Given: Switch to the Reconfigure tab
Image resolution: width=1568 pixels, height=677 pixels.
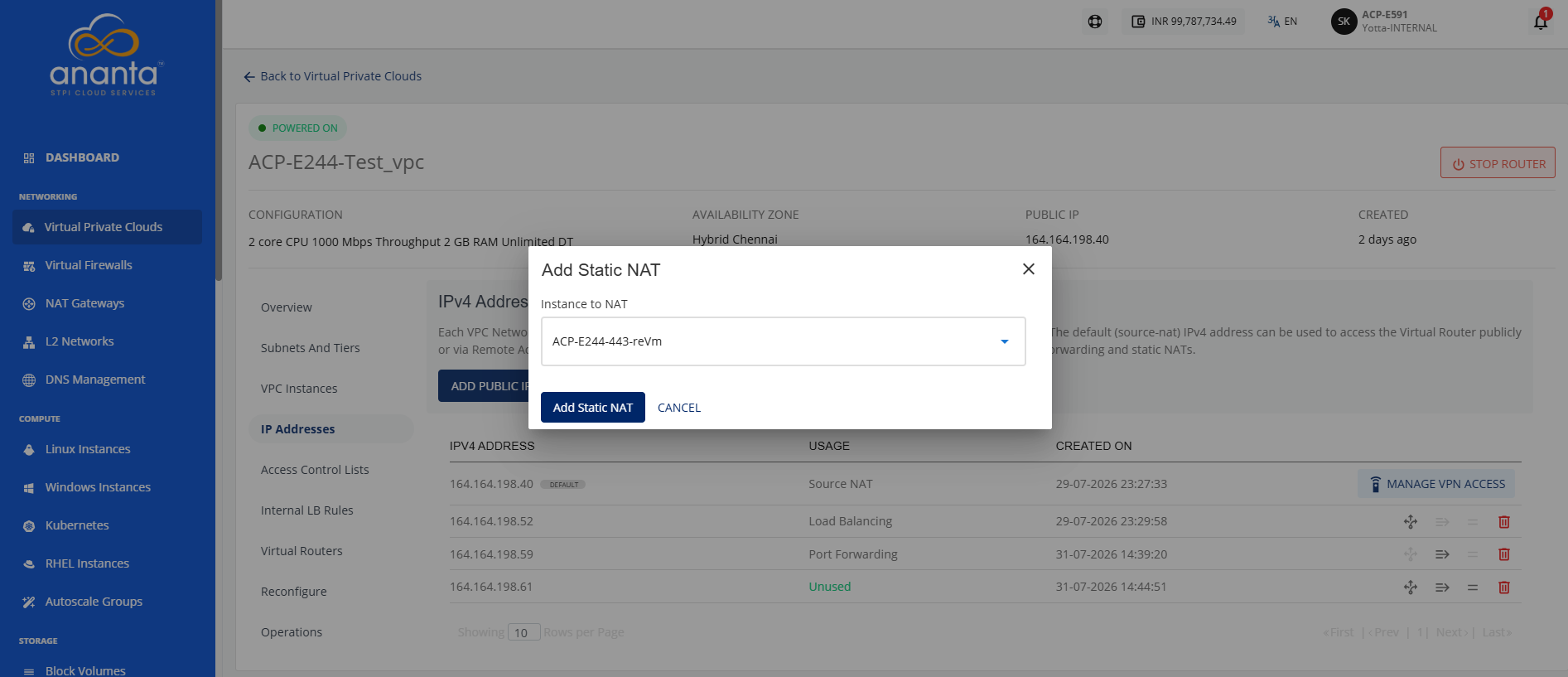Looking at the screenshot, I should 294,592.
